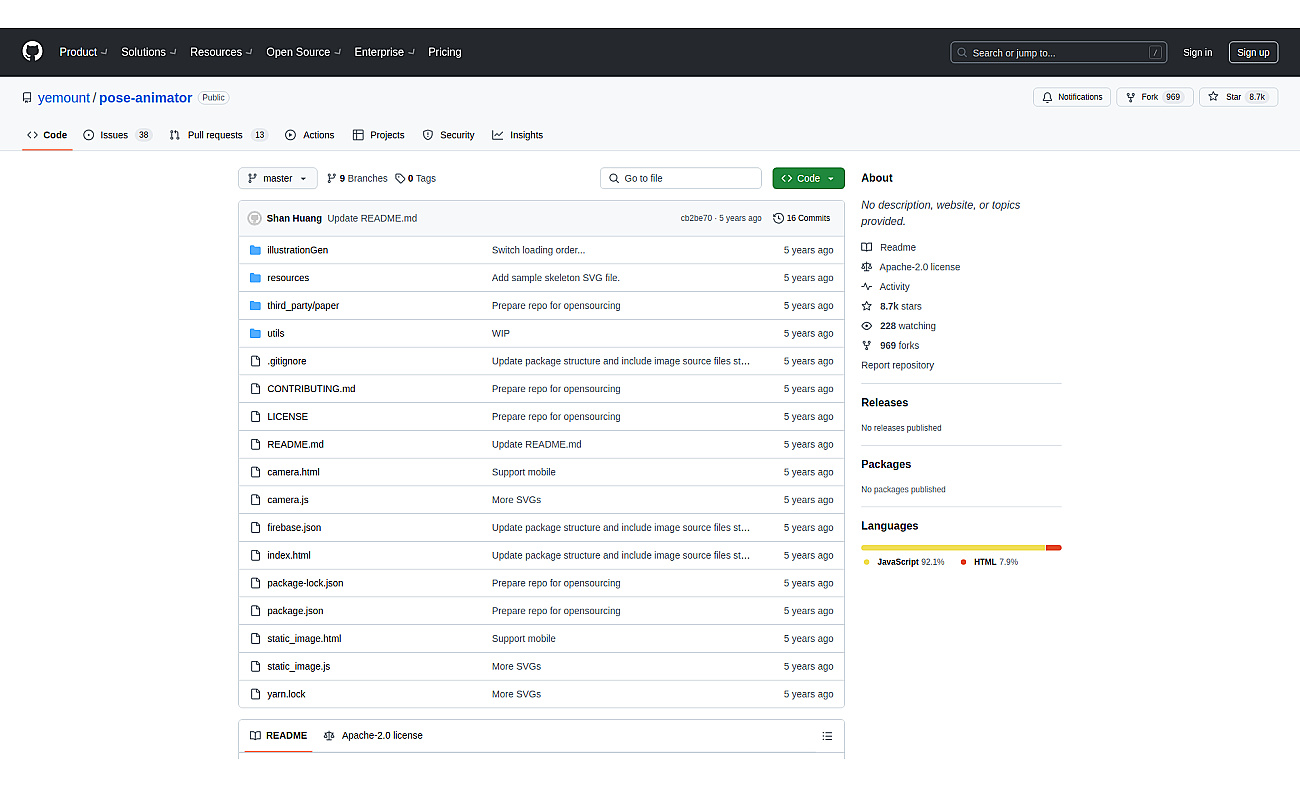Click the Search or jump to field

1058,53
